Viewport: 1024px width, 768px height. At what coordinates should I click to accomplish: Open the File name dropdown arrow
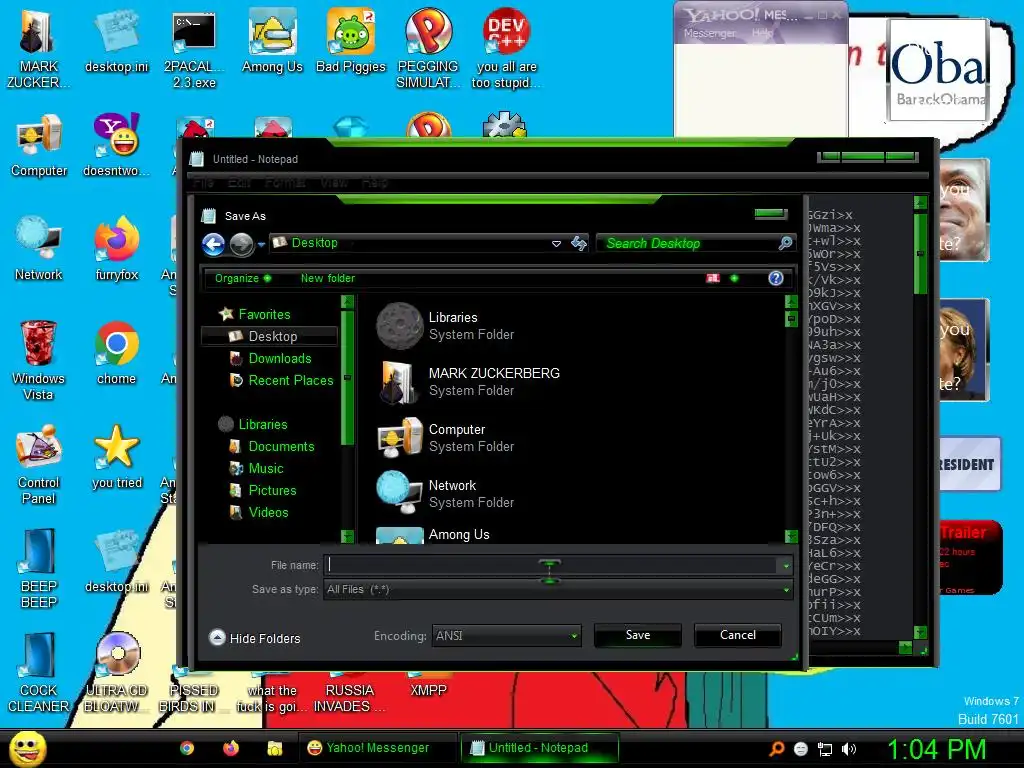pyautogui.click(x=786, y=566)
